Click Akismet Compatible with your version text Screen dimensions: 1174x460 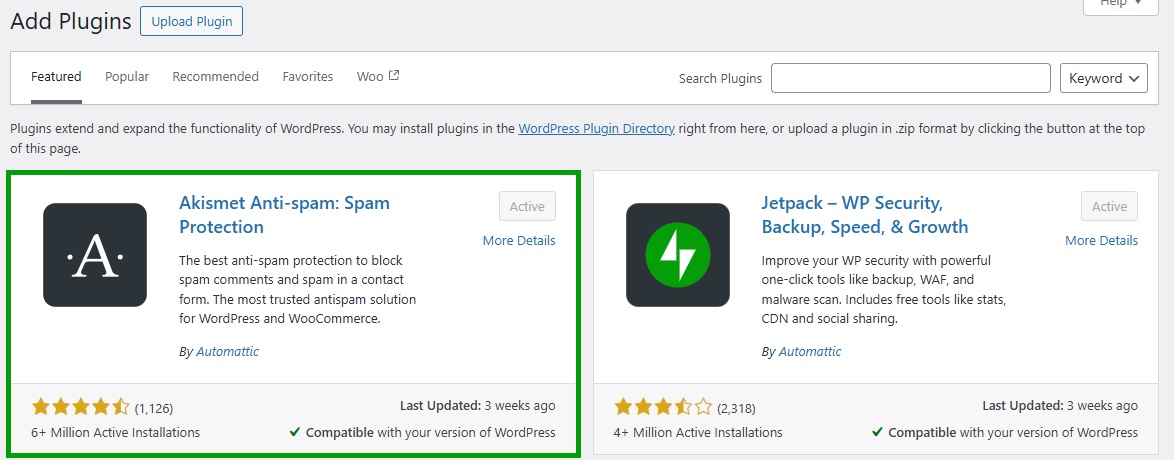tap(422, 432)
